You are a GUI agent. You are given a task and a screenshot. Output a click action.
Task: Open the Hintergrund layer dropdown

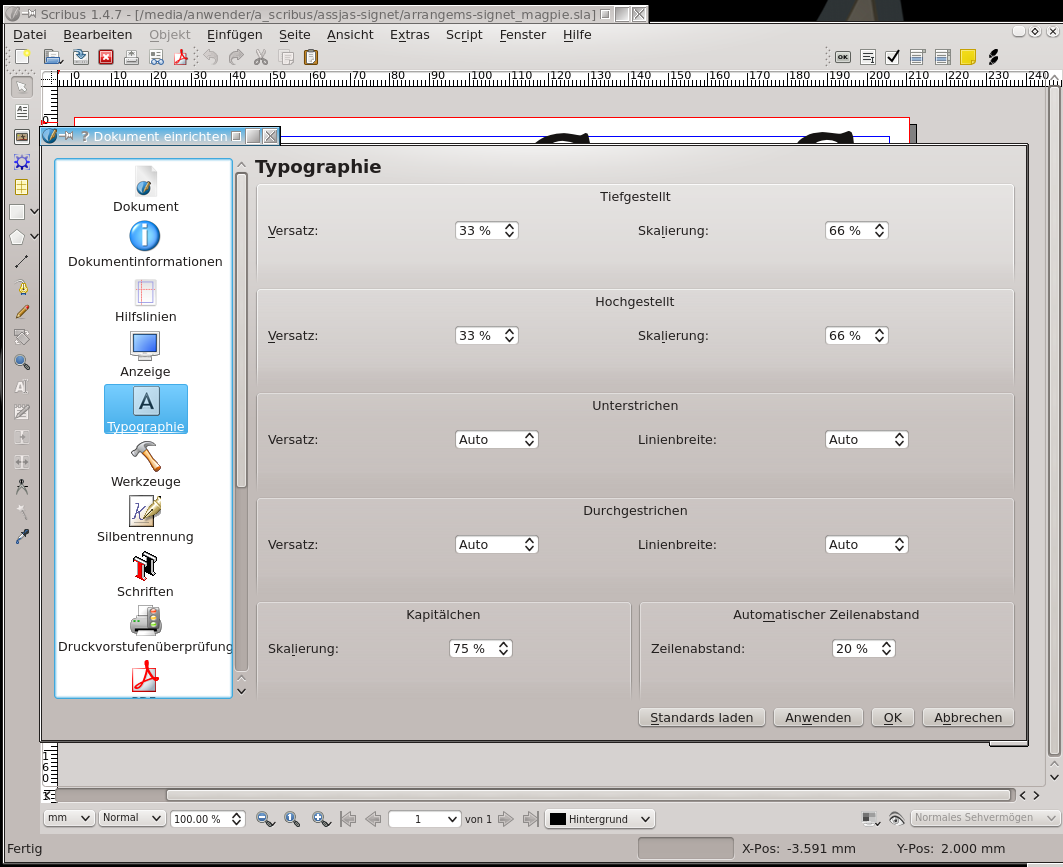point(600,818)
